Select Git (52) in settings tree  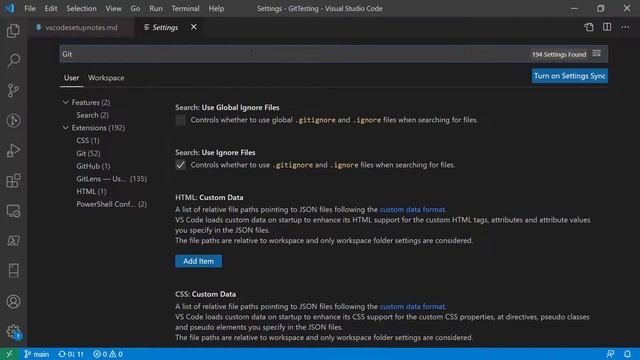click(x=88, y=153)
